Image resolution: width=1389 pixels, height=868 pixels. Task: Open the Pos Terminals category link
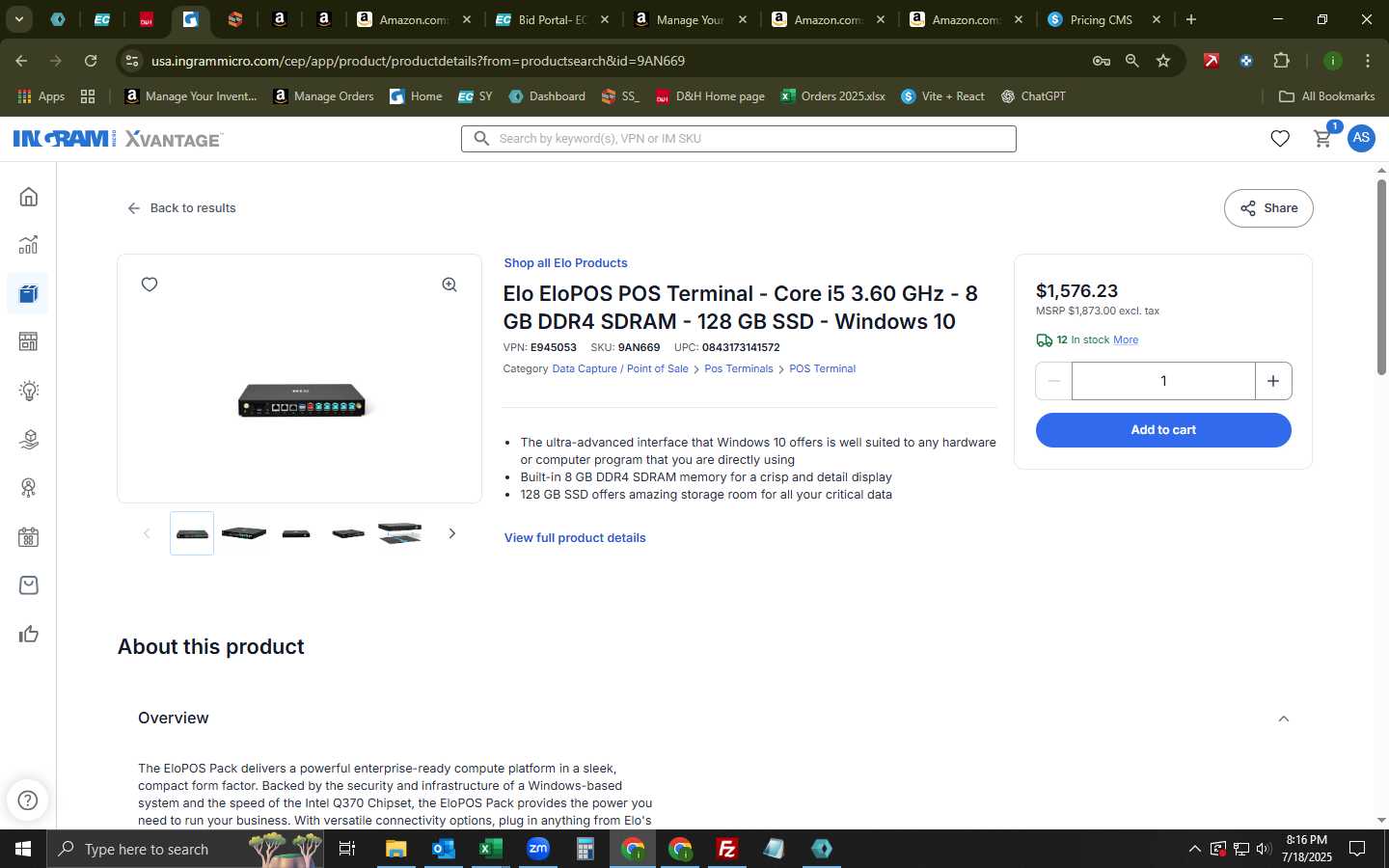(x=739, y=369)
